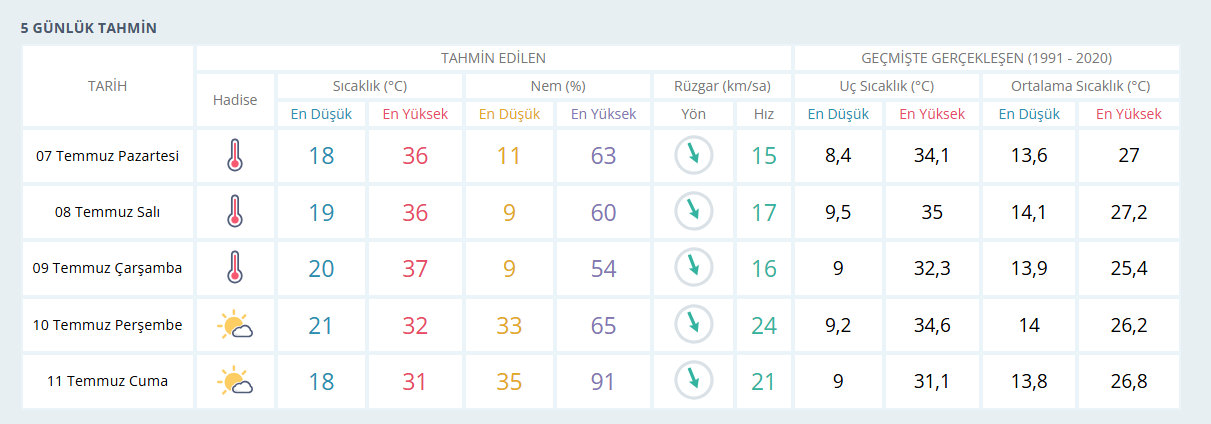Click the Uç Sıcaklık (°C) header
Screen dimensions: 1211x424
(x=887, y=86)
